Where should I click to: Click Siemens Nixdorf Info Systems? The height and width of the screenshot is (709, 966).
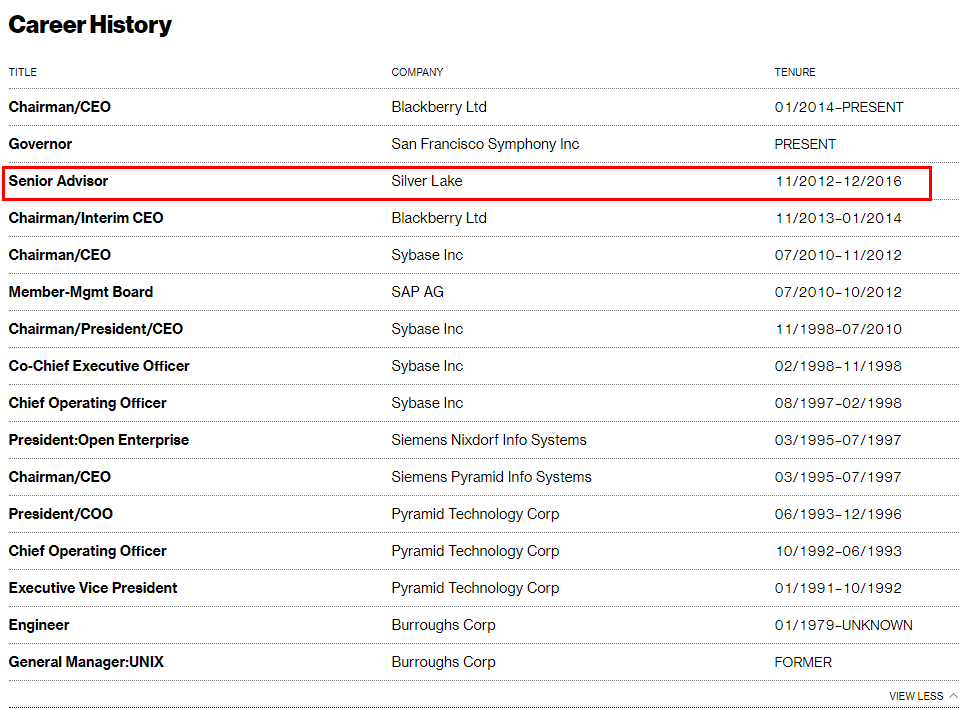pyautogui.click(x=489, y=440)
